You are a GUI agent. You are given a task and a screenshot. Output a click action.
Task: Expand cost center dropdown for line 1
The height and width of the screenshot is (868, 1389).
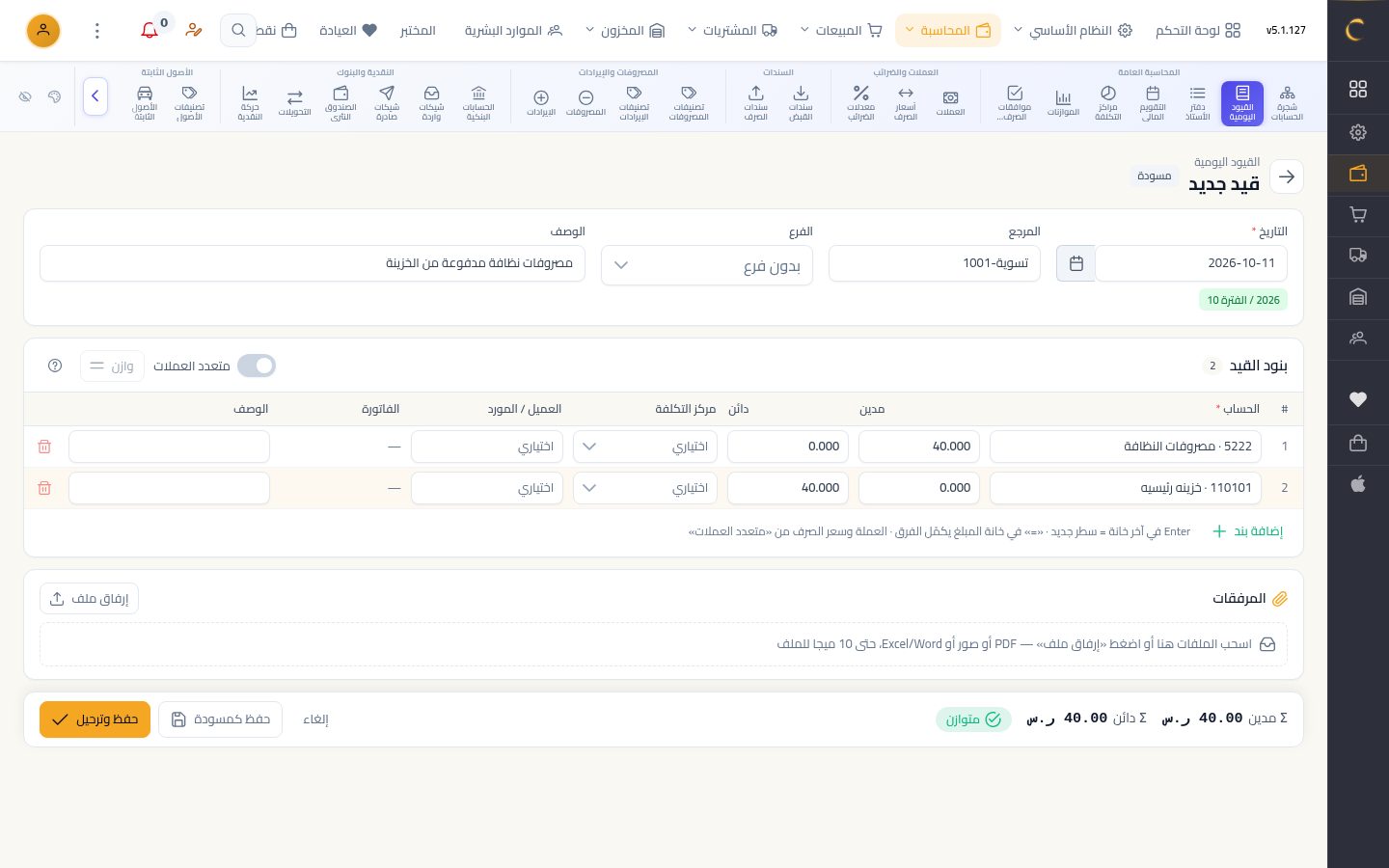point(645,447)
